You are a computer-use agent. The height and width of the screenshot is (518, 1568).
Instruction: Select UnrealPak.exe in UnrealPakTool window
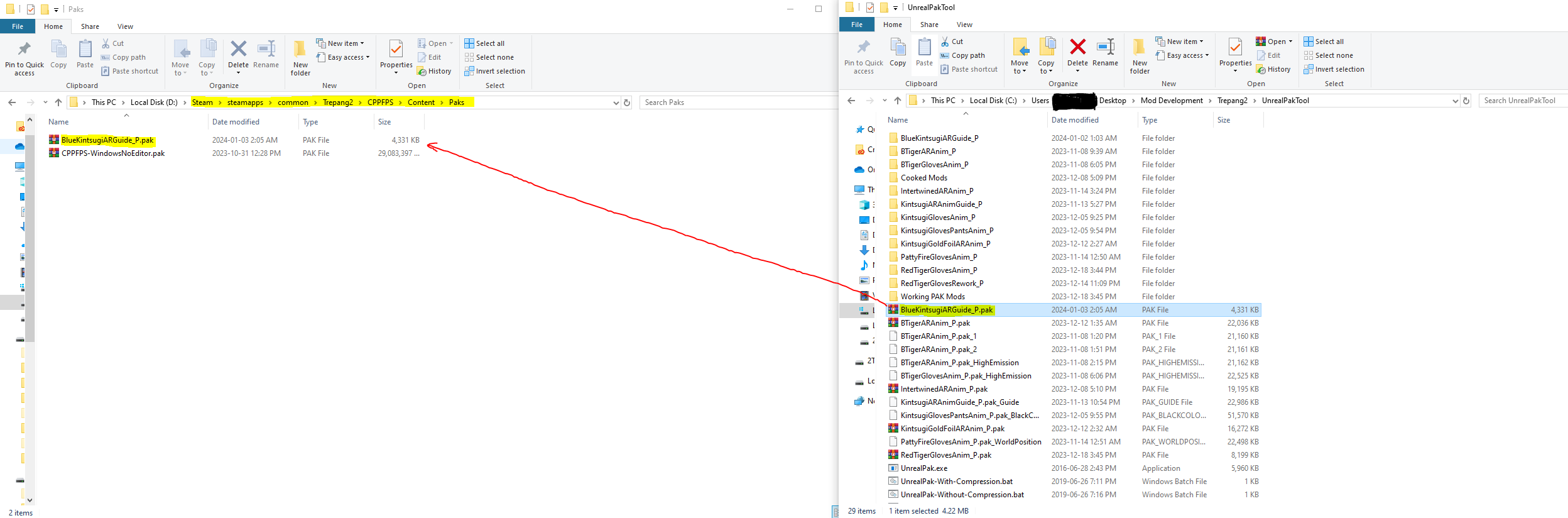(x=923, y=468)
